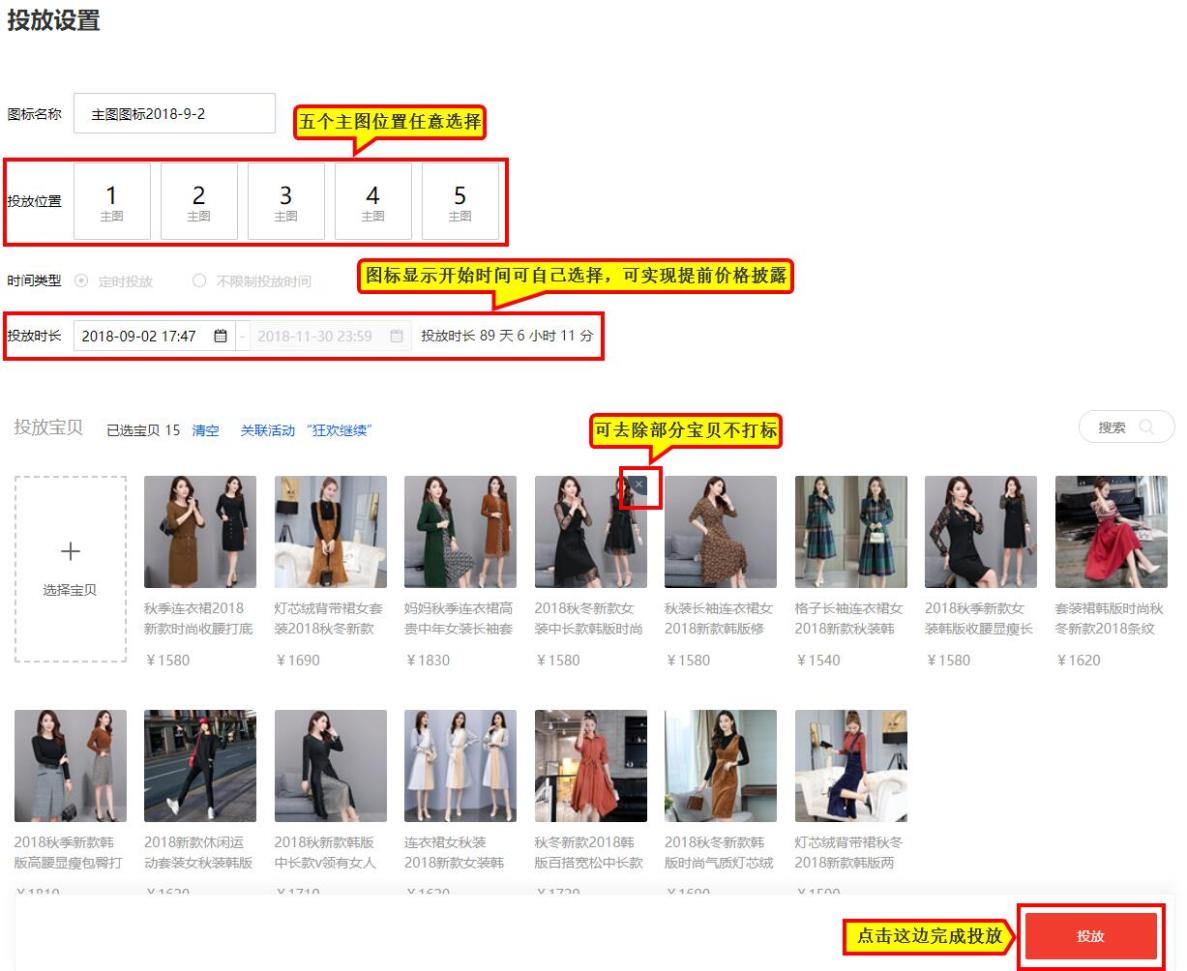1187x971 pixels.
Task: Select the 连衣裙女秋装 product thumbnail
Action: click(460, 766)
